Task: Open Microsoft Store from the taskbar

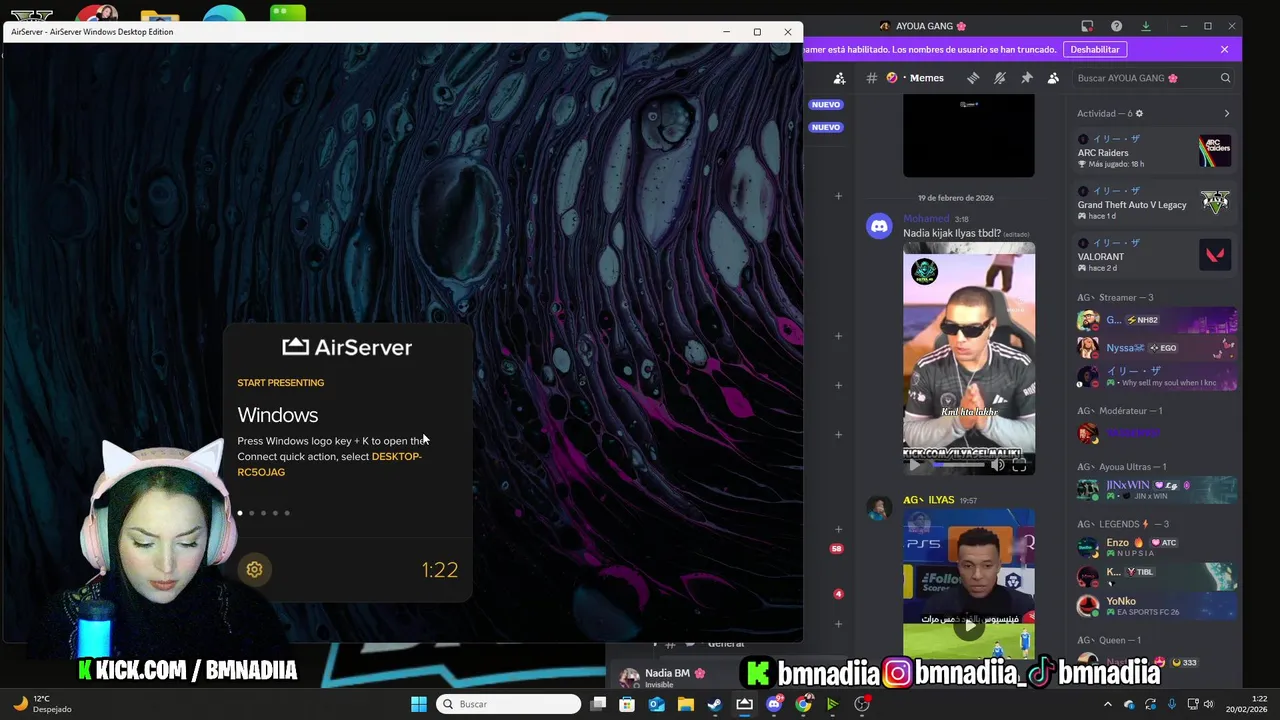Action: coord(627,704)
